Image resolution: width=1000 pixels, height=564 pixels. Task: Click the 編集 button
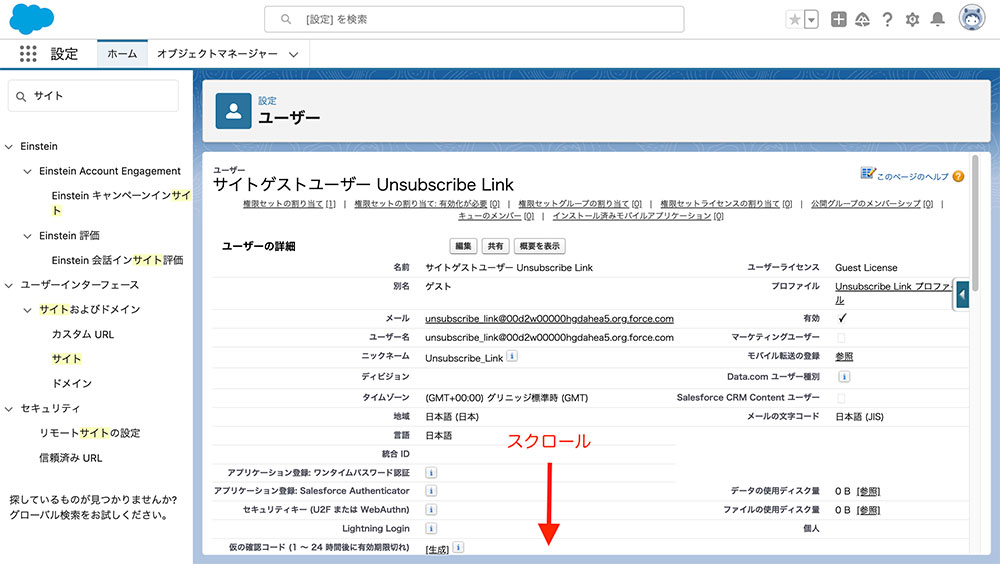[x=463, y=246]
